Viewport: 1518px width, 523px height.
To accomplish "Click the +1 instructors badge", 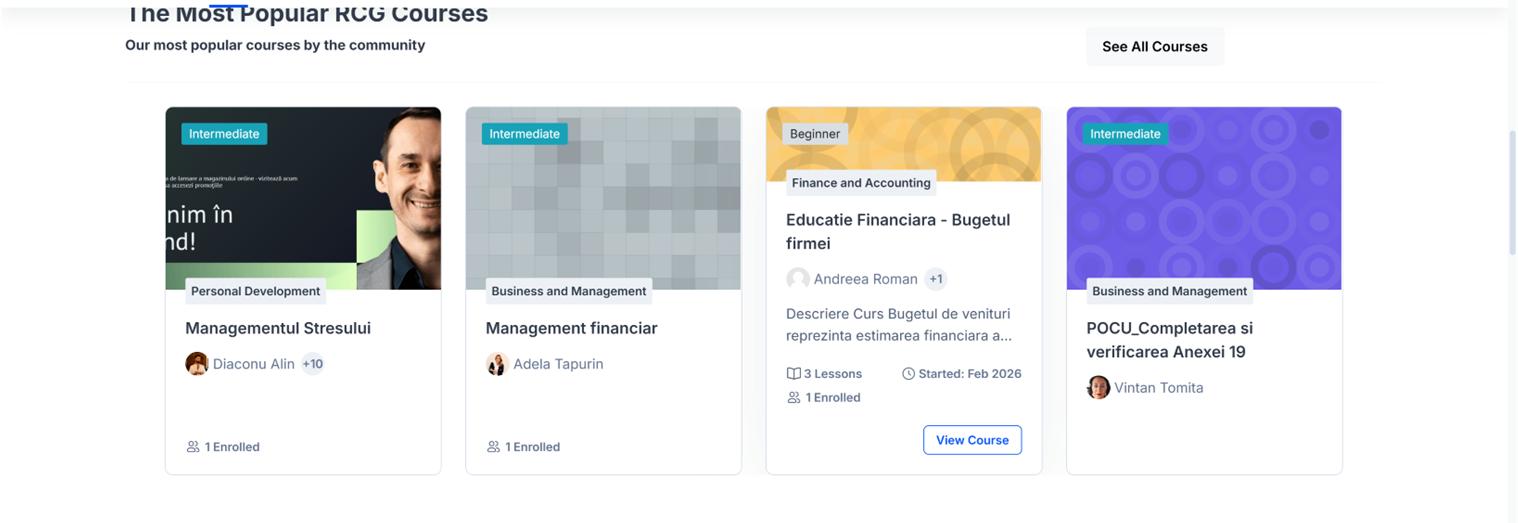I will click(935, 279).
